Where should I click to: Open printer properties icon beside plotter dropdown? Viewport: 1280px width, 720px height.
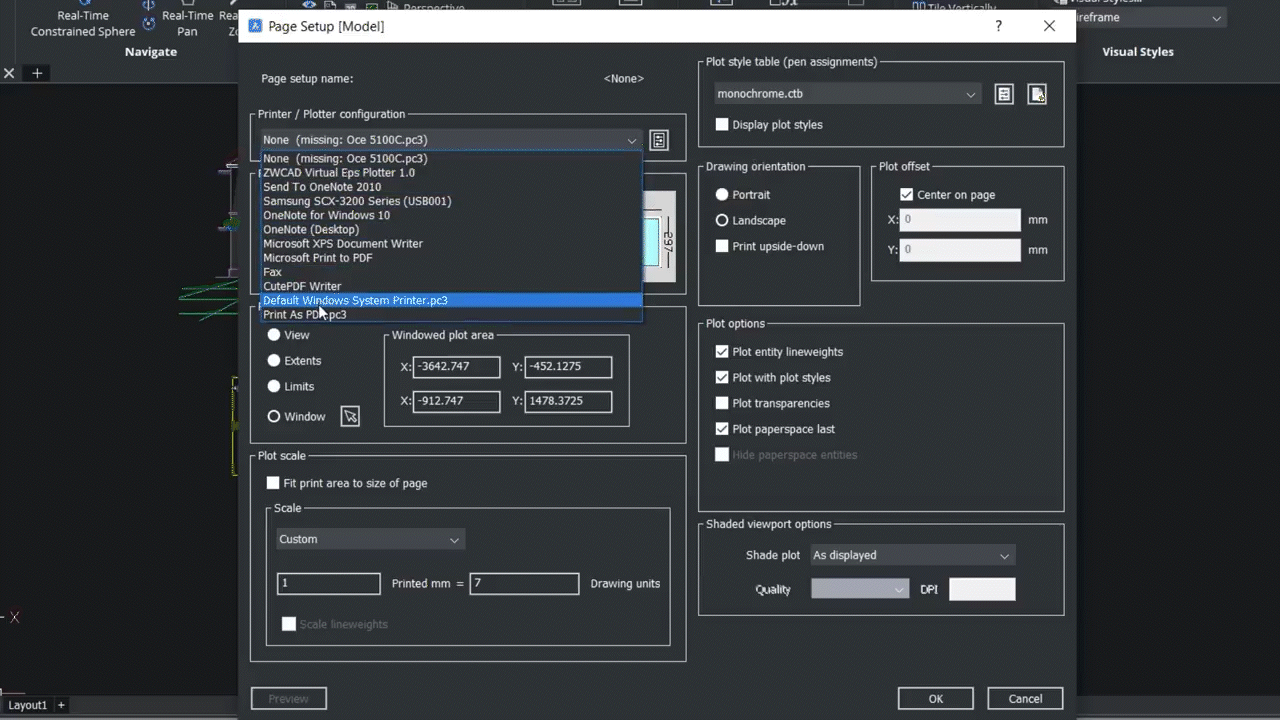[x=659, y=141]
